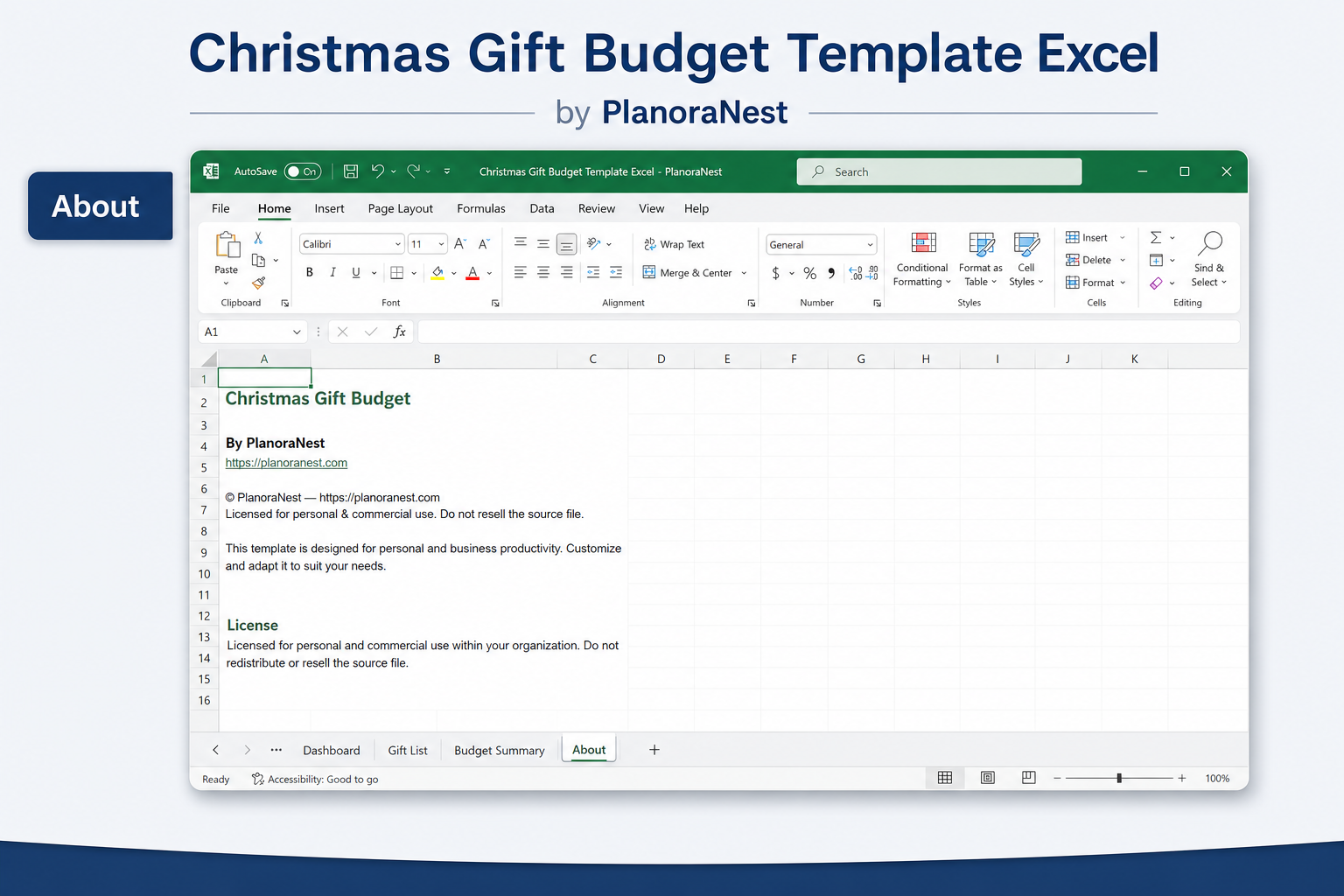The width and height of the screenshot is (1344, 896).
Task: Open the font name Calibri dropdown
Action: pyautogui.click(x=398, y=245)
